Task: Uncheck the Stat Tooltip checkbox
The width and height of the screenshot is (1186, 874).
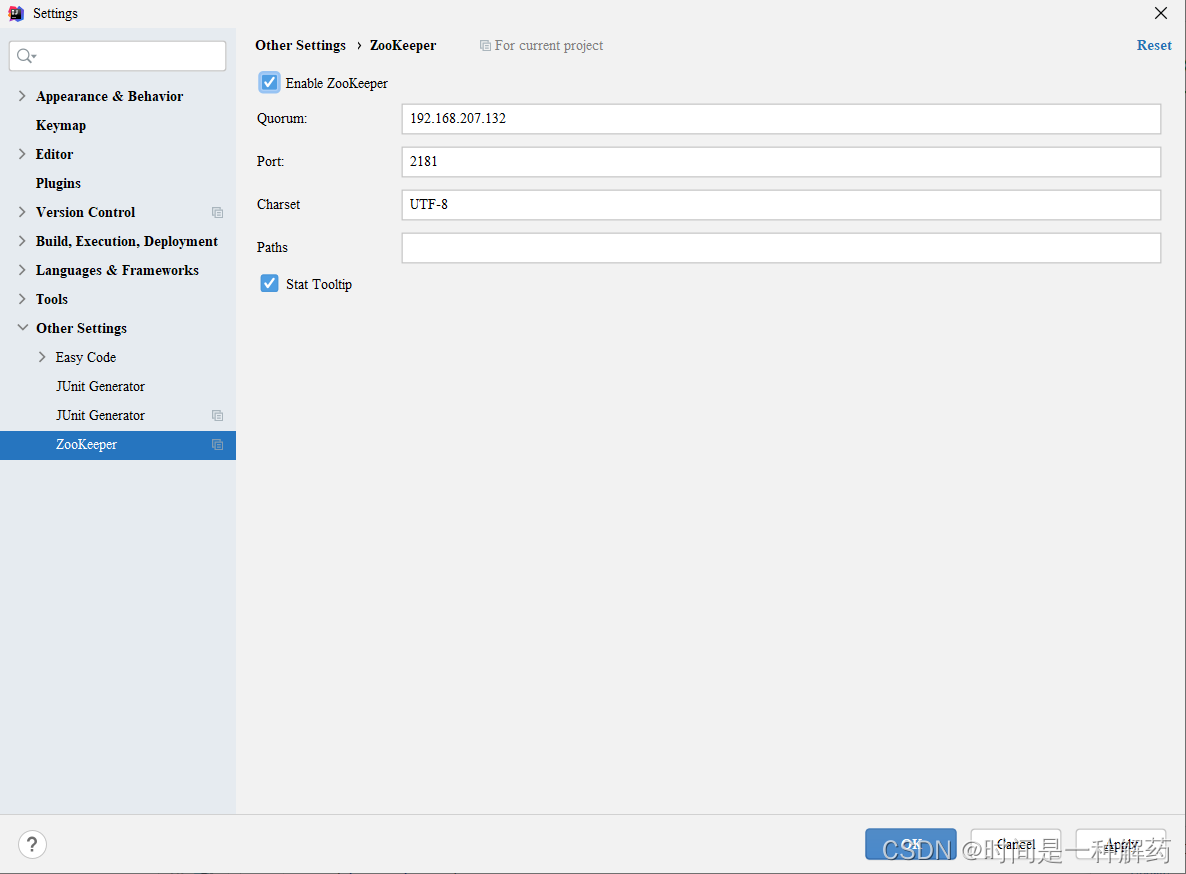Action: pyautogui.click(x=269, y=284)
